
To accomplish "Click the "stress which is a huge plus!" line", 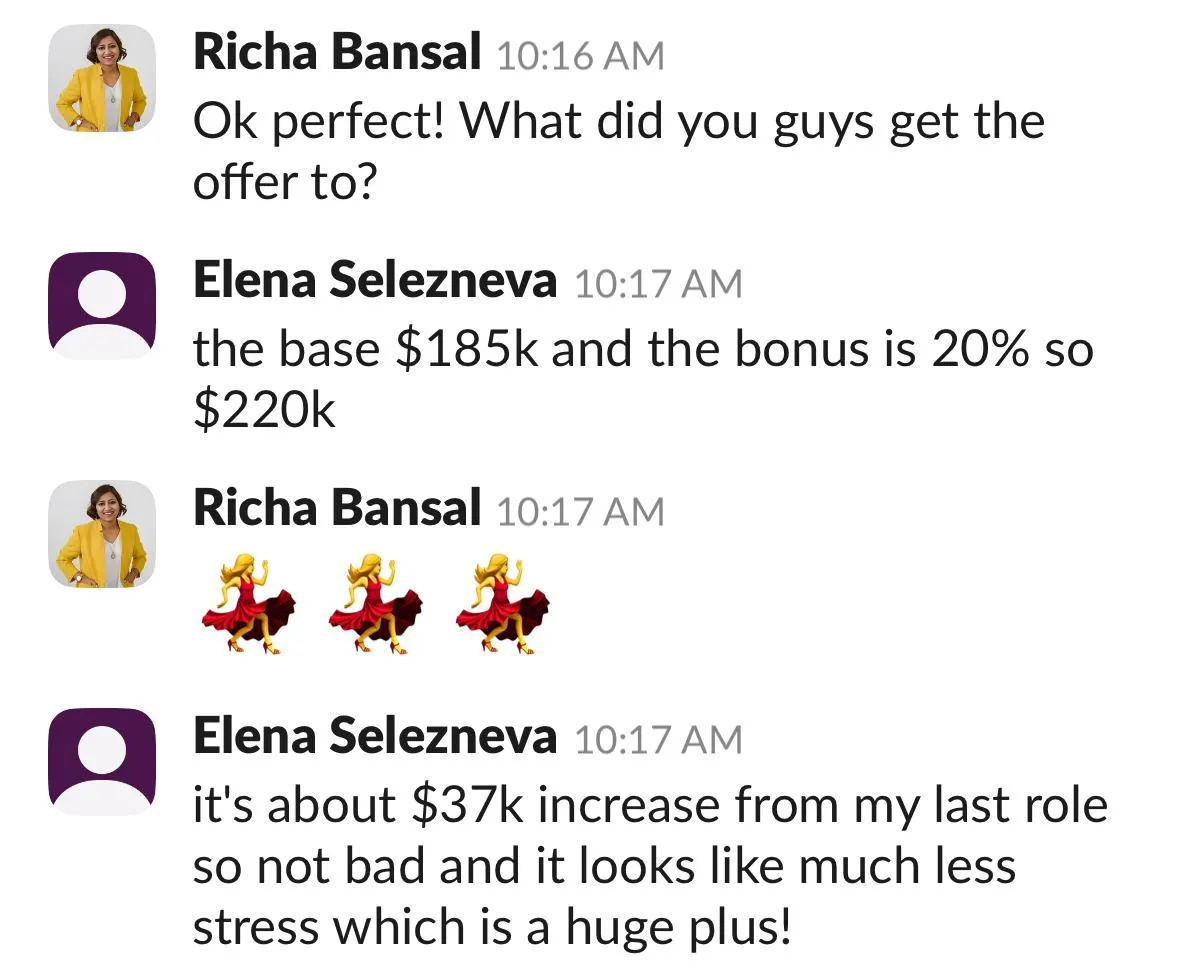I will (x=493, y=926).
